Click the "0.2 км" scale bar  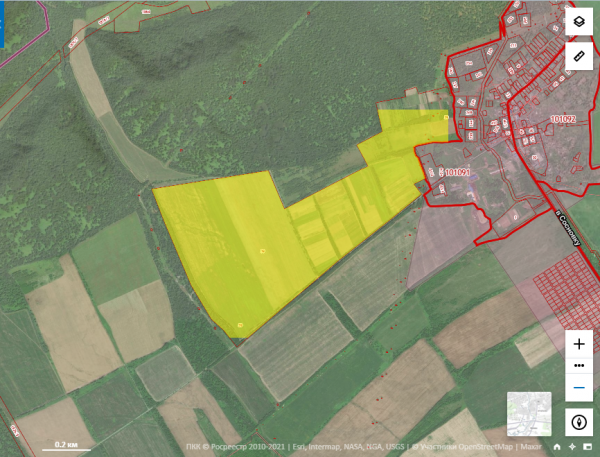pyautogui.click(x=66, y=446)
